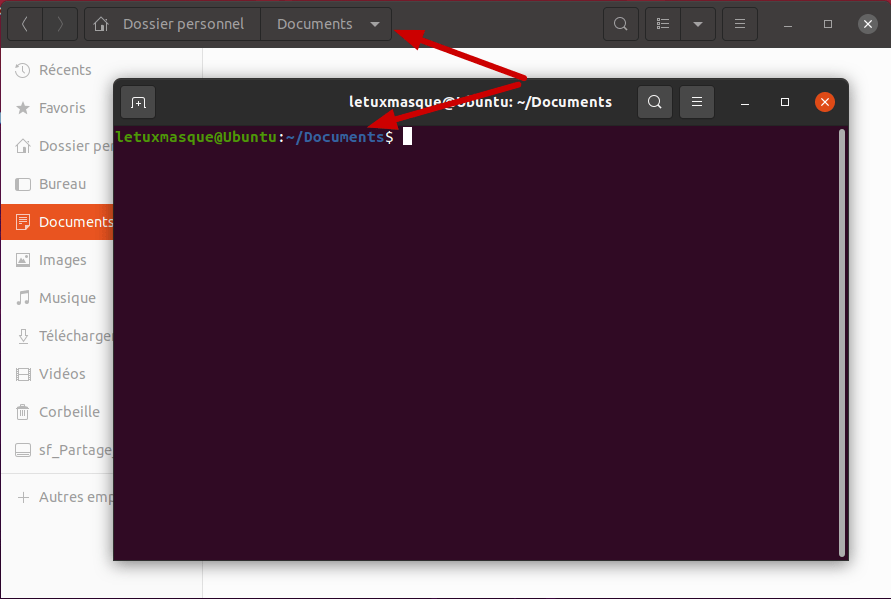Click the Documents sidebar icon

pos(23,222)
